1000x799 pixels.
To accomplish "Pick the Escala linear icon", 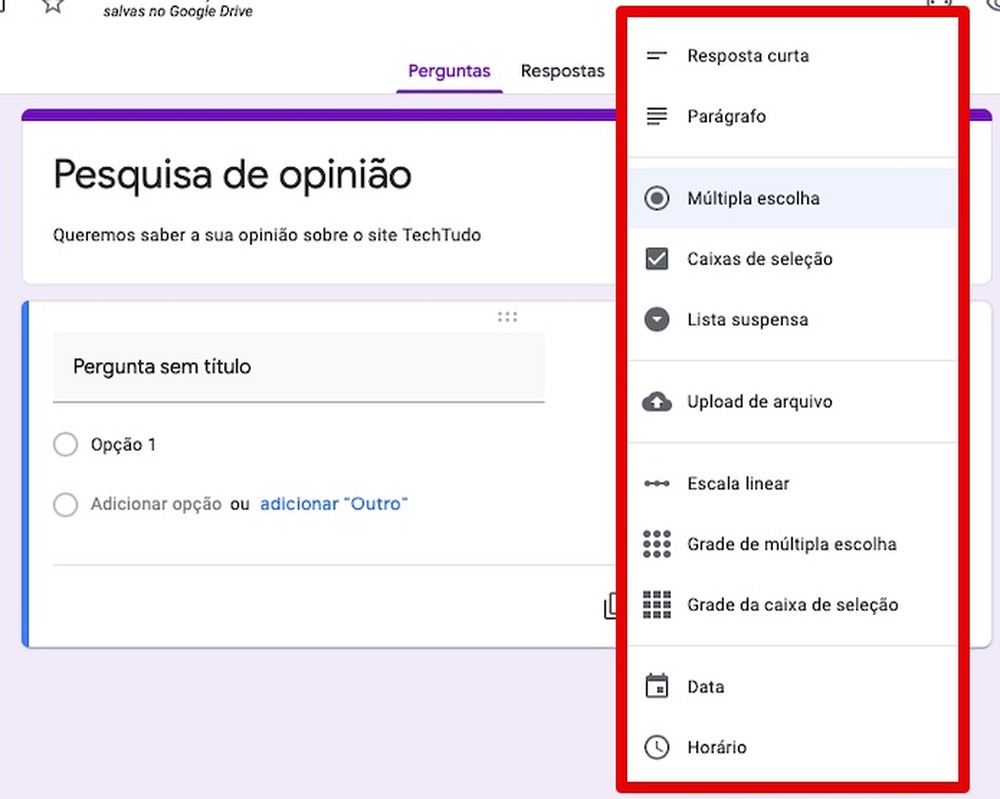I will coord(657,483).
